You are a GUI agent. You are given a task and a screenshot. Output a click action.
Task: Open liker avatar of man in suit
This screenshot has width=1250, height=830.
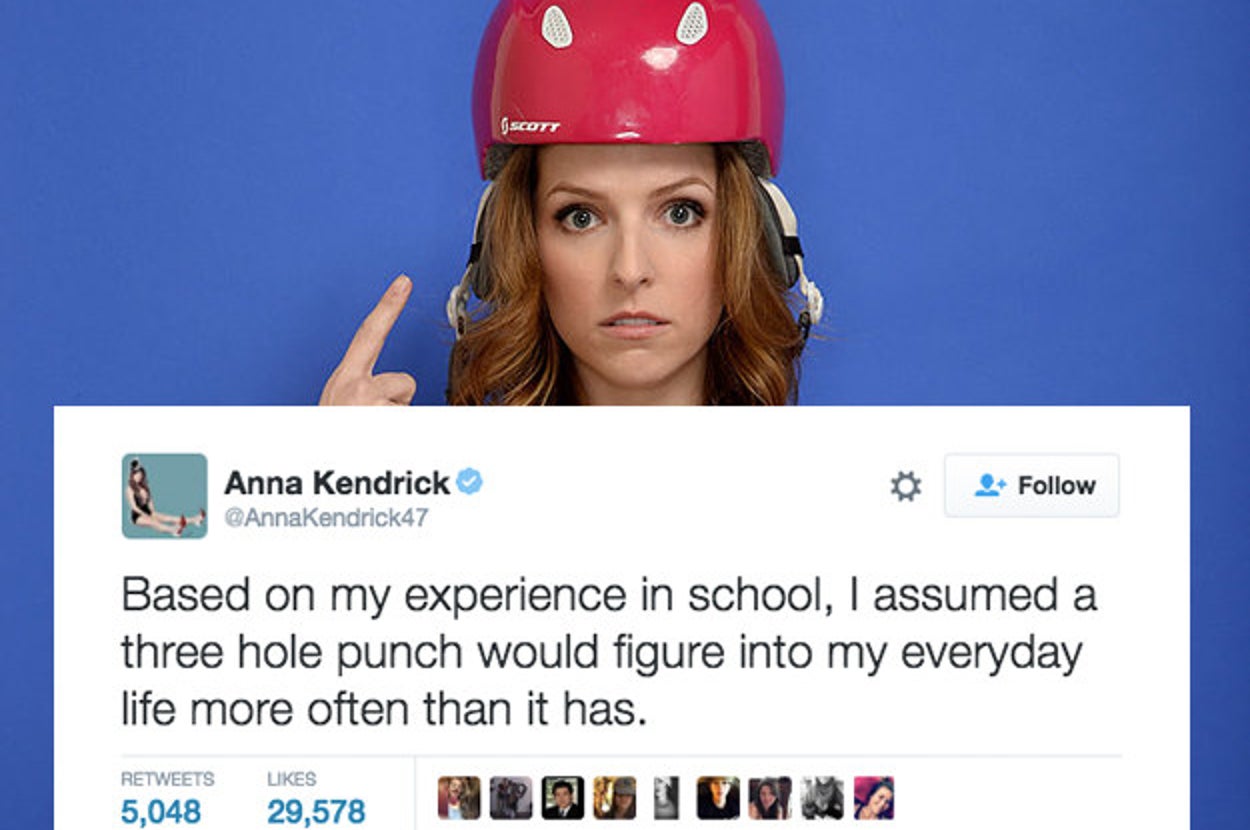563,798
